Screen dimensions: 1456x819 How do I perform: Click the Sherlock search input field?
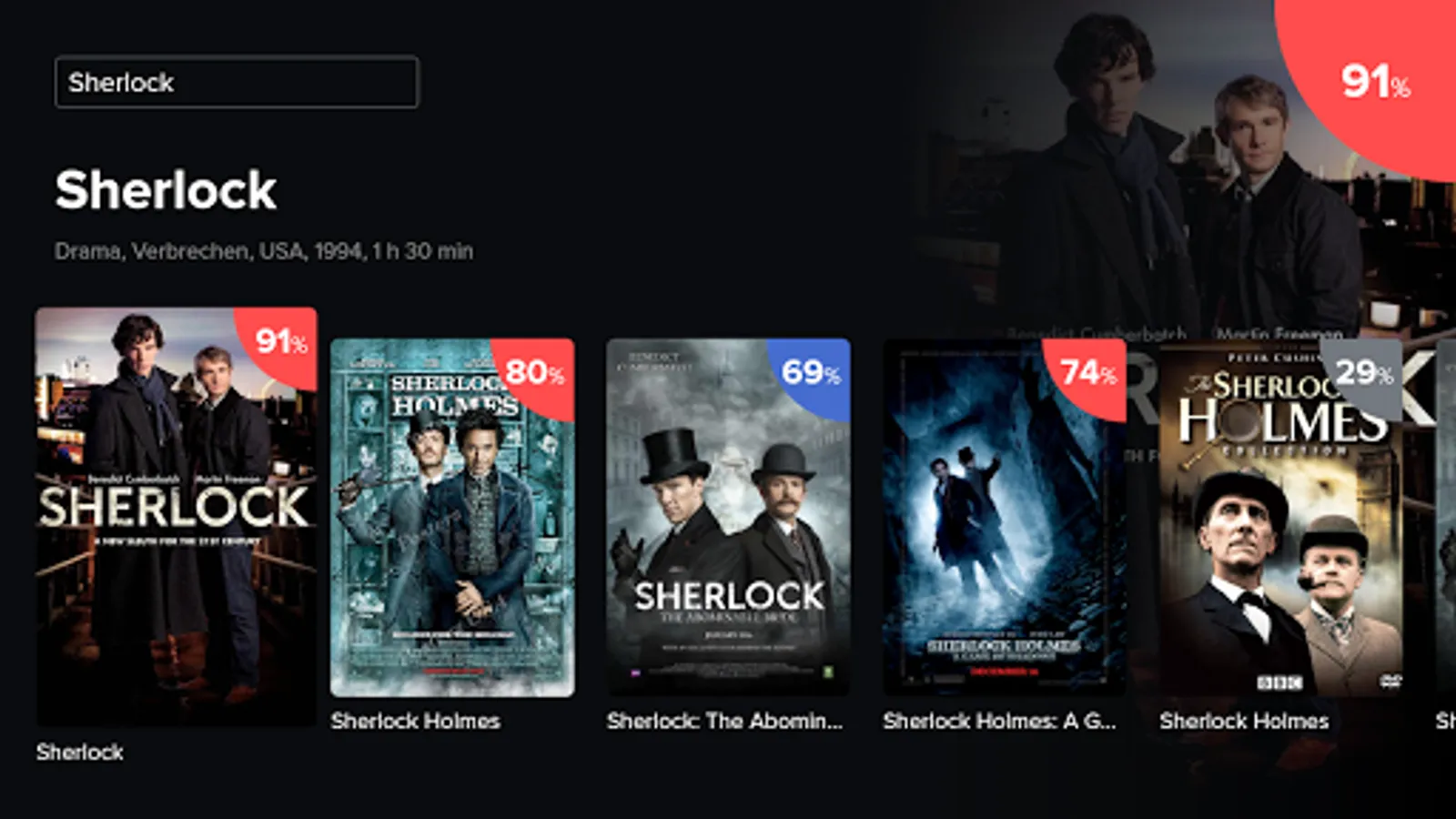[x=237, y=82]
